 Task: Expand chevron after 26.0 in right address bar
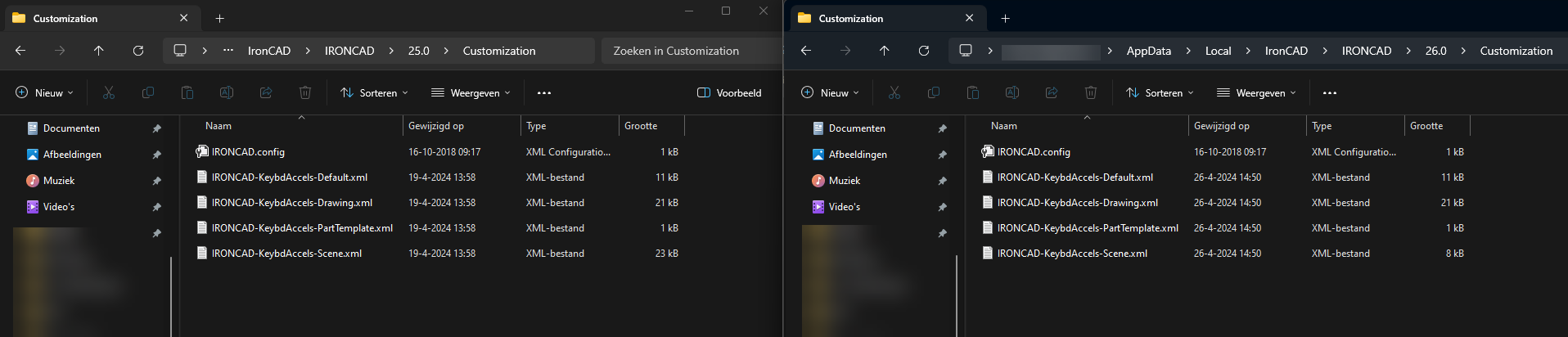click(1463, 51)
